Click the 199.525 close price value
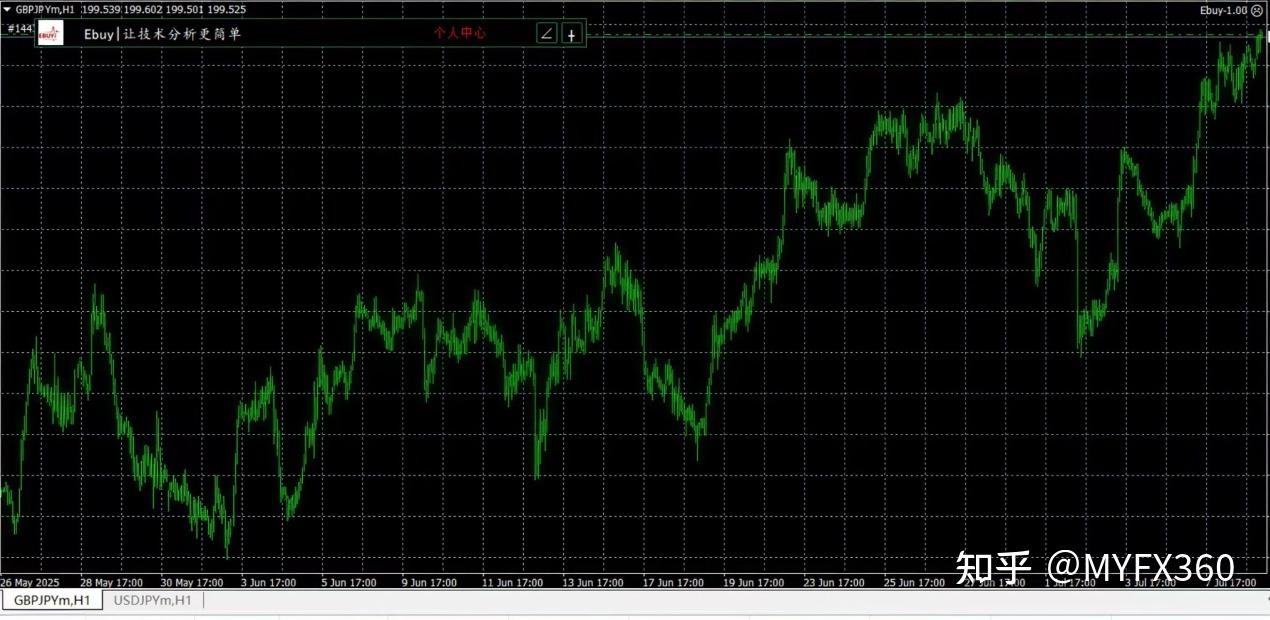This screenshot has width=1270, height=620. [x=227, y=9]
